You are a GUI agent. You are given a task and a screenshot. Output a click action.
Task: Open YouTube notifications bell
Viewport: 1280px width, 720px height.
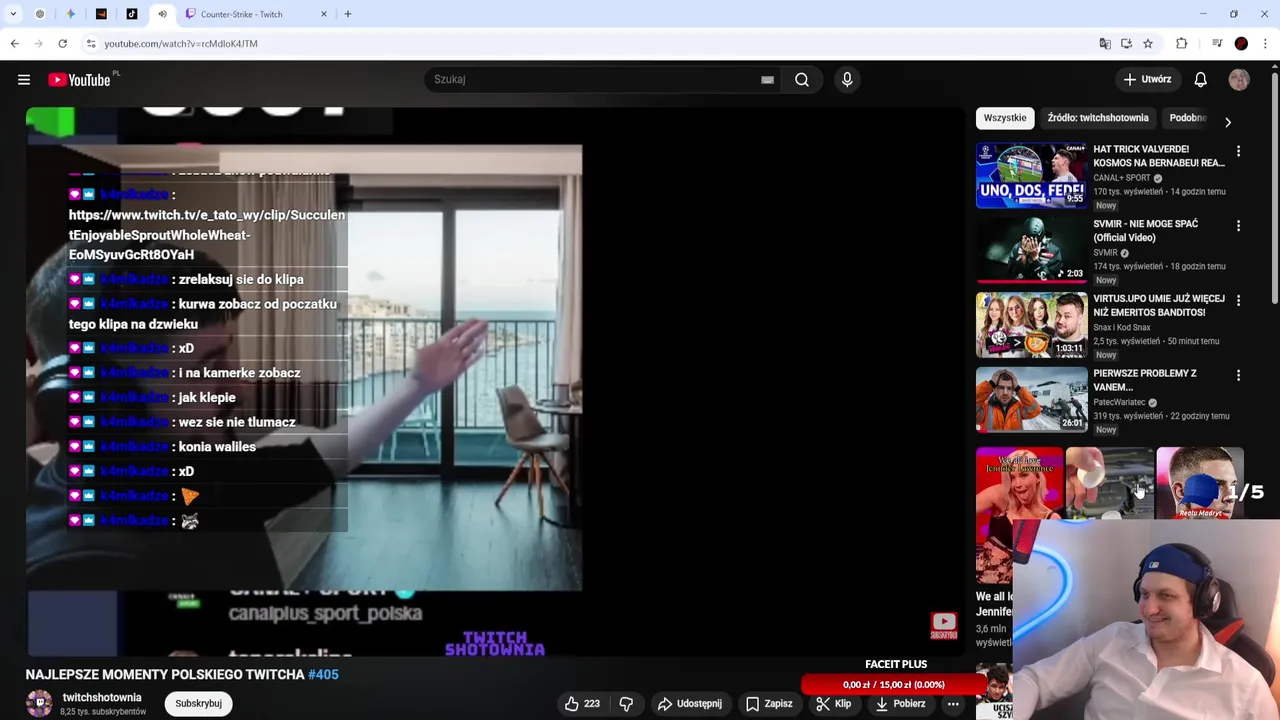pyautogui.click(x=1200, y=80)
